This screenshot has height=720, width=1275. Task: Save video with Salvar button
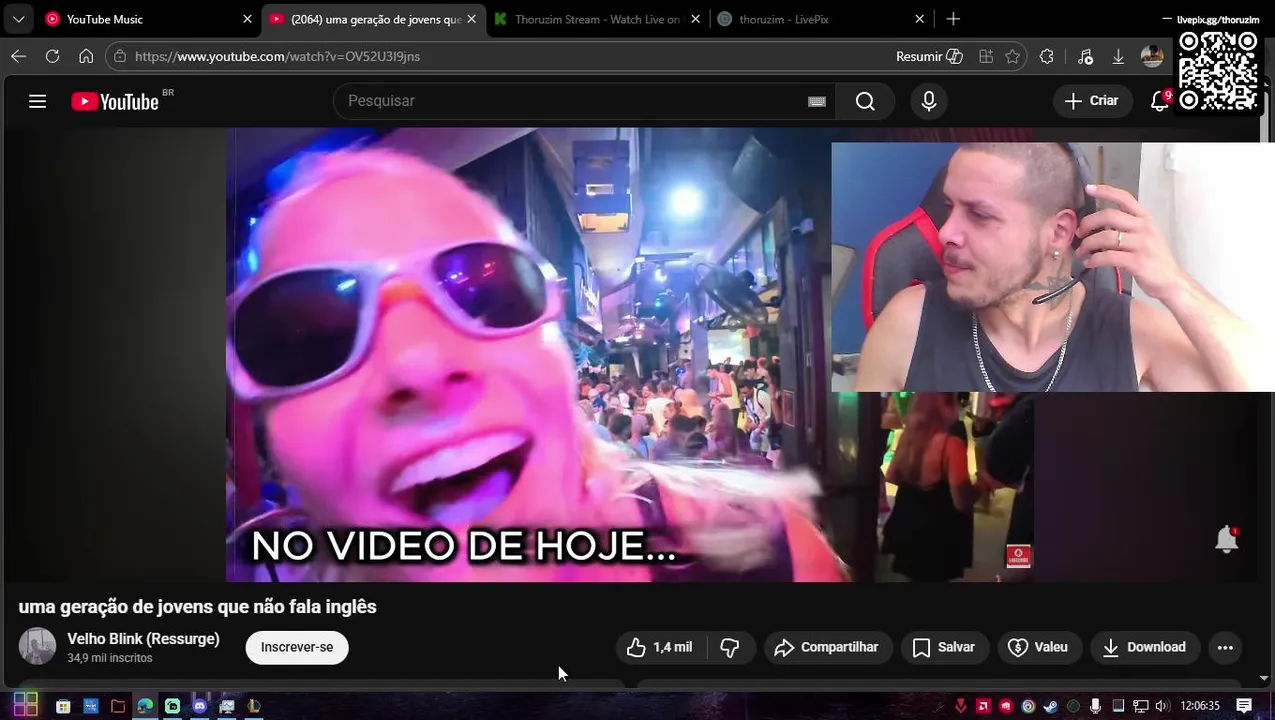(x=944, y=647)
